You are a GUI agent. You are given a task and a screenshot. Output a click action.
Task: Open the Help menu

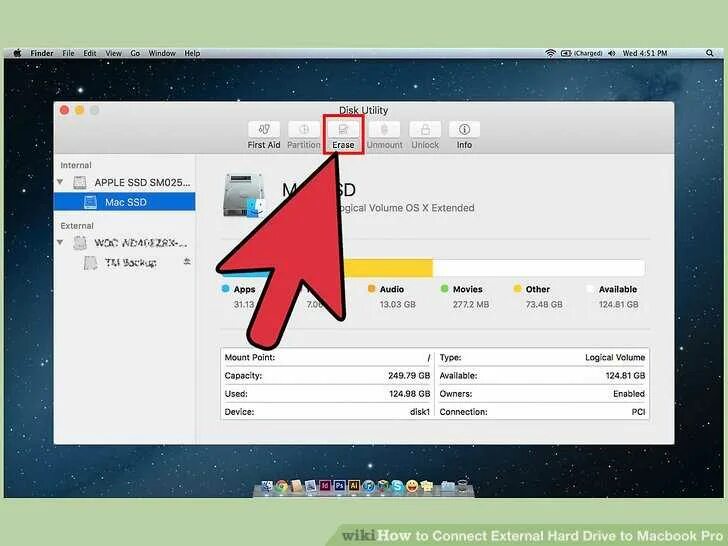pos(192,53)
